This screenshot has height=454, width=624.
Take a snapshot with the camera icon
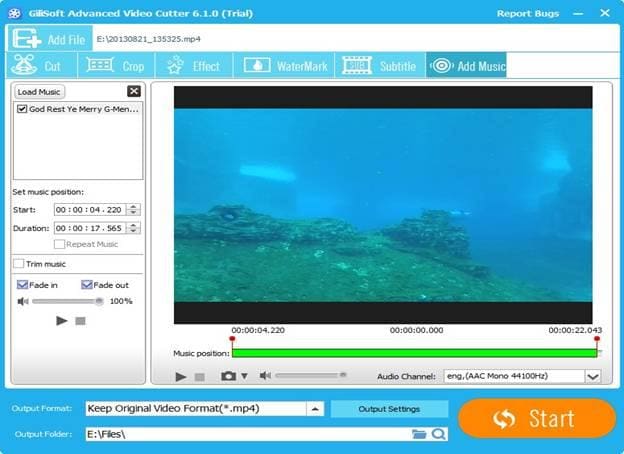[228, 376]
